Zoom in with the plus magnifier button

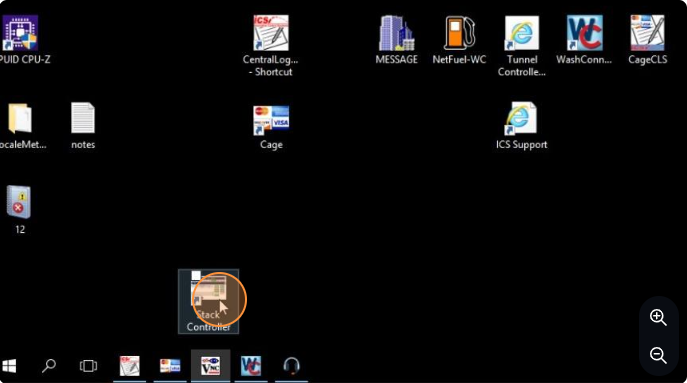(x=658, y=317)
